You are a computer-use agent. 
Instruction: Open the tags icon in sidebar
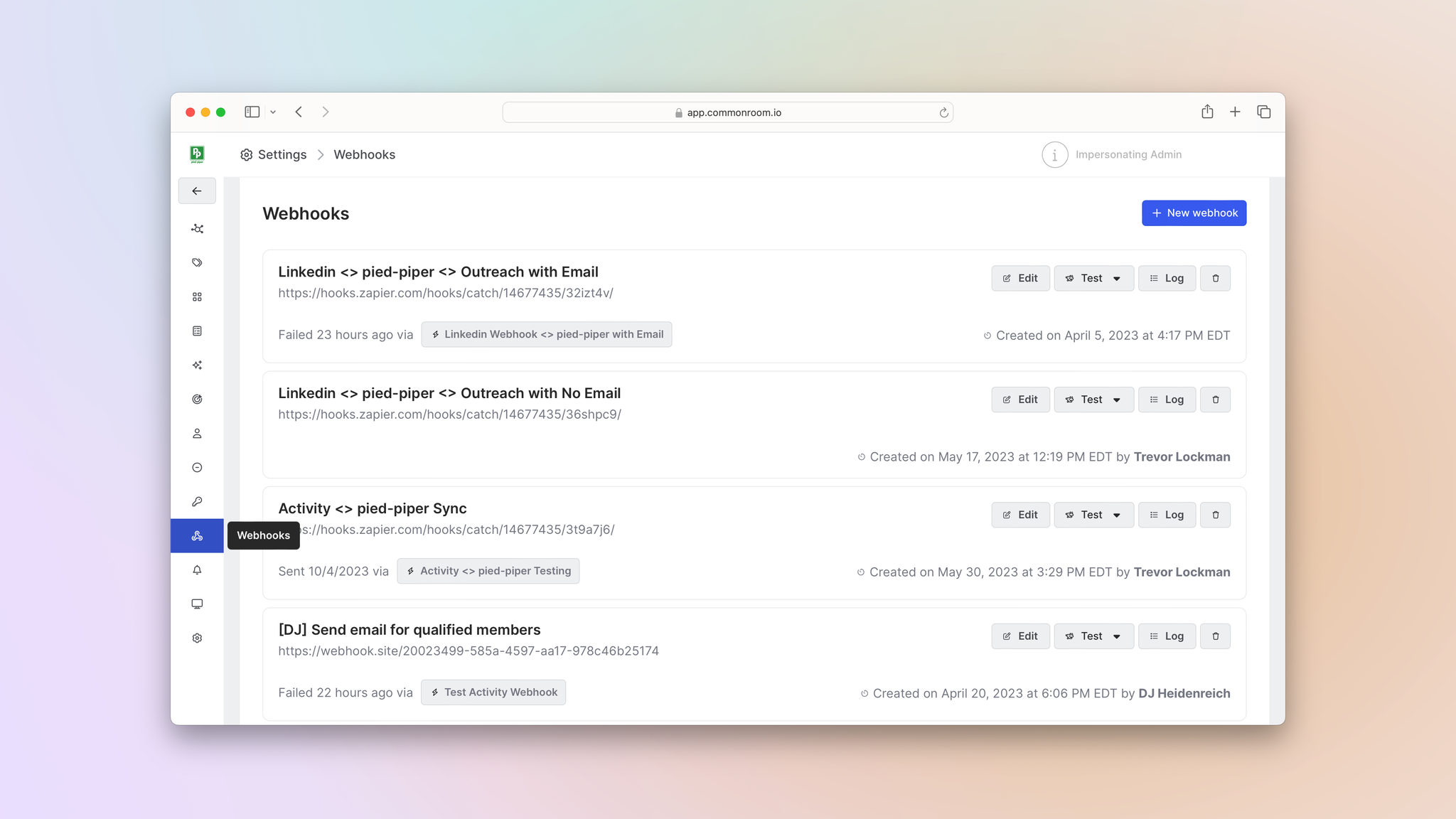[x=197, y=263]
